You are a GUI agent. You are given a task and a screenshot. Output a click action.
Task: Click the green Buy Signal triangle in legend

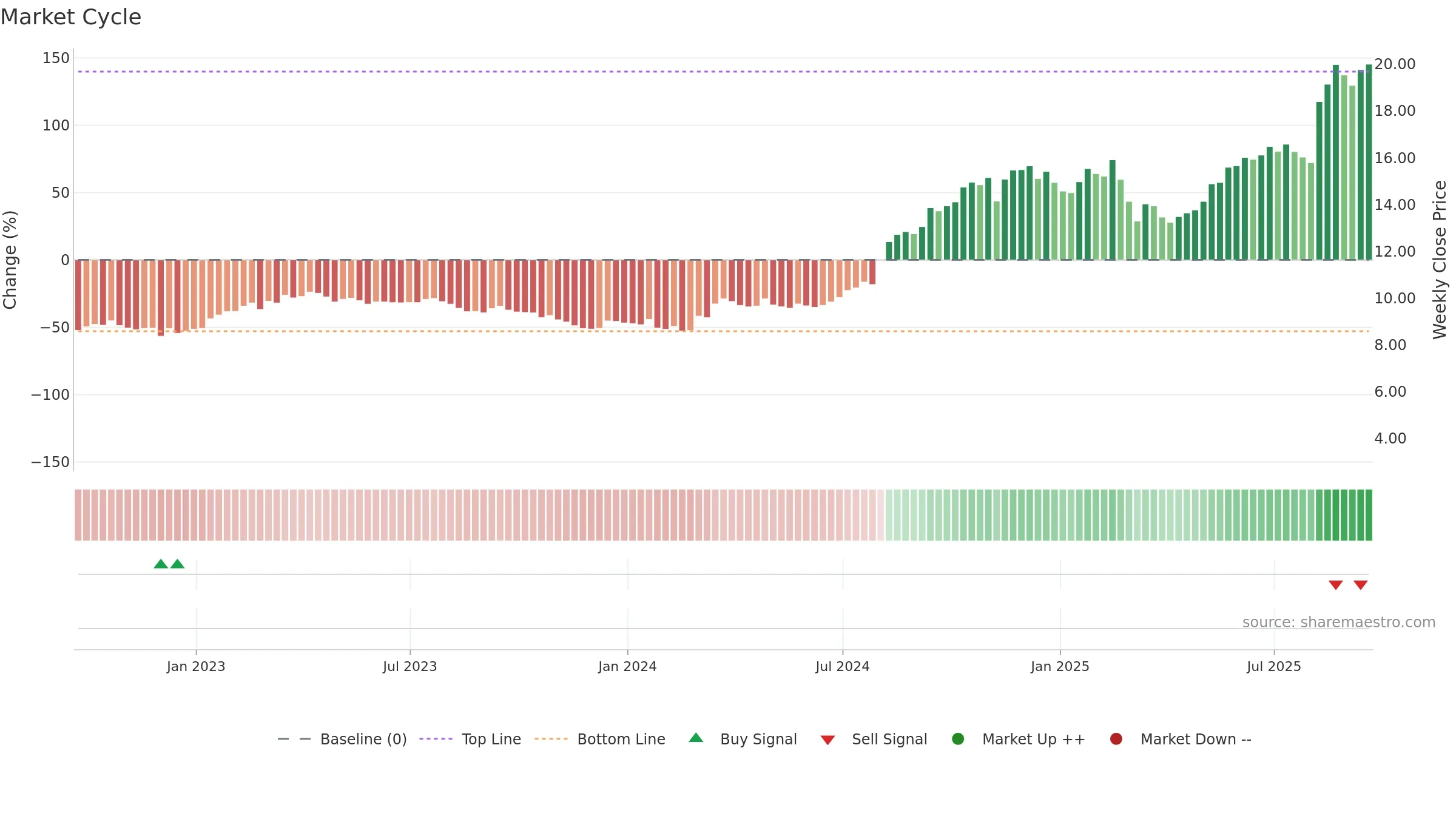(696, 738)
